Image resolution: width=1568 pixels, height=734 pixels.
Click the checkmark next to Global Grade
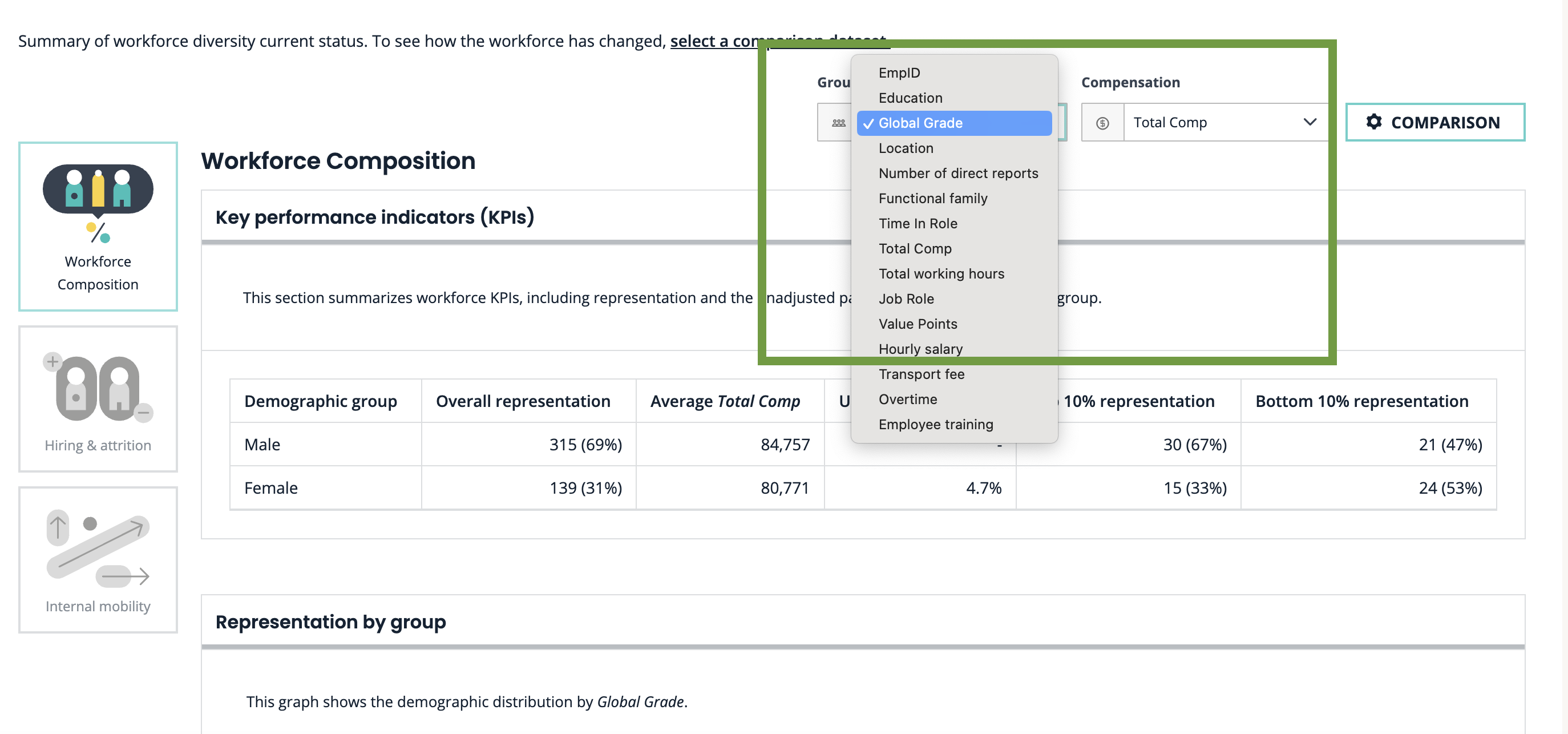coord(867,123)
